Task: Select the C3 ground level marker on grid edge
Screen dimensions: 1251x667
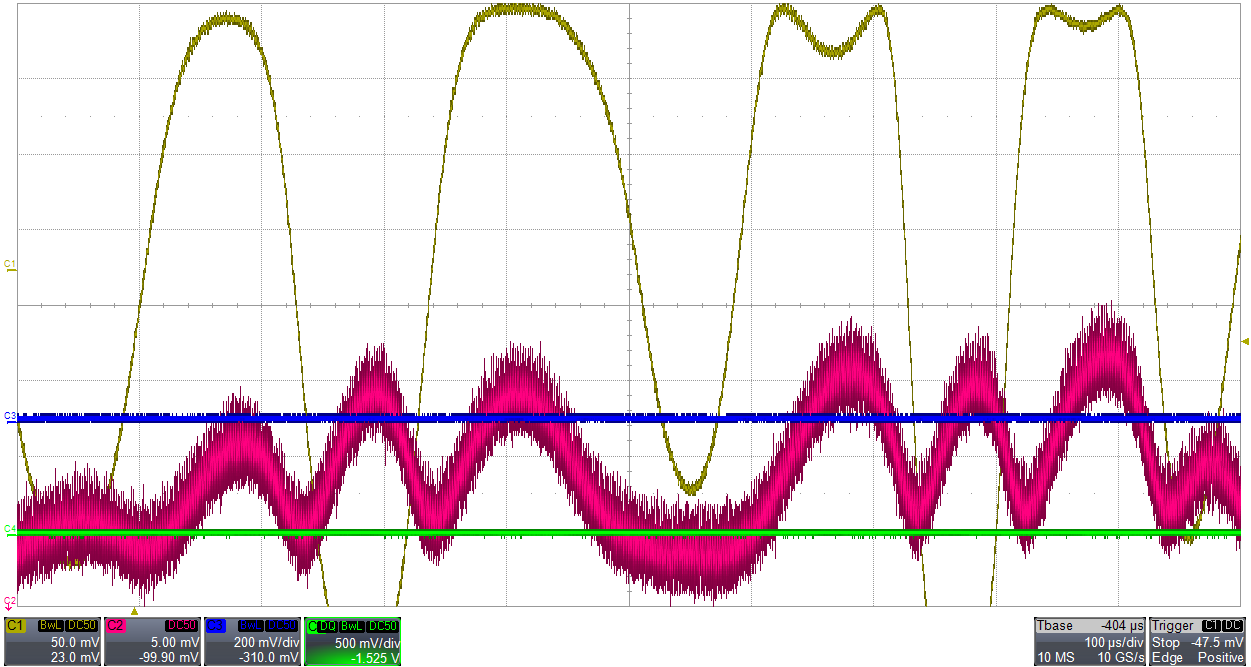Action: [10, 416]
